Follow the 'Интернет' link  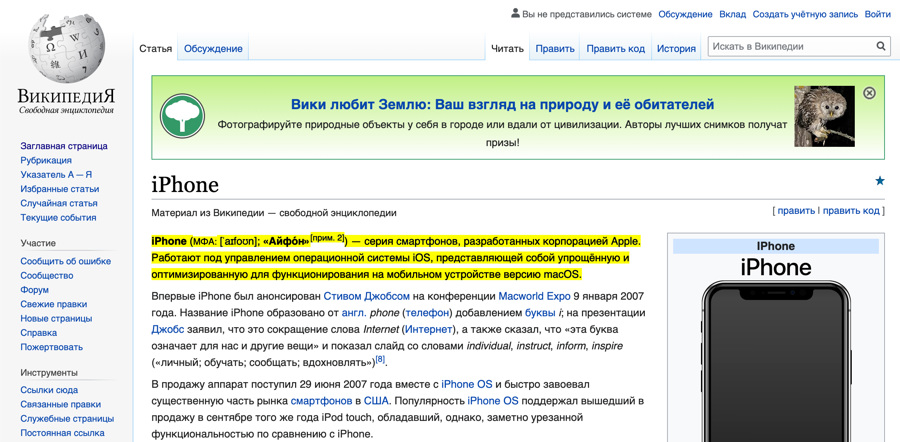coord(428,330)
